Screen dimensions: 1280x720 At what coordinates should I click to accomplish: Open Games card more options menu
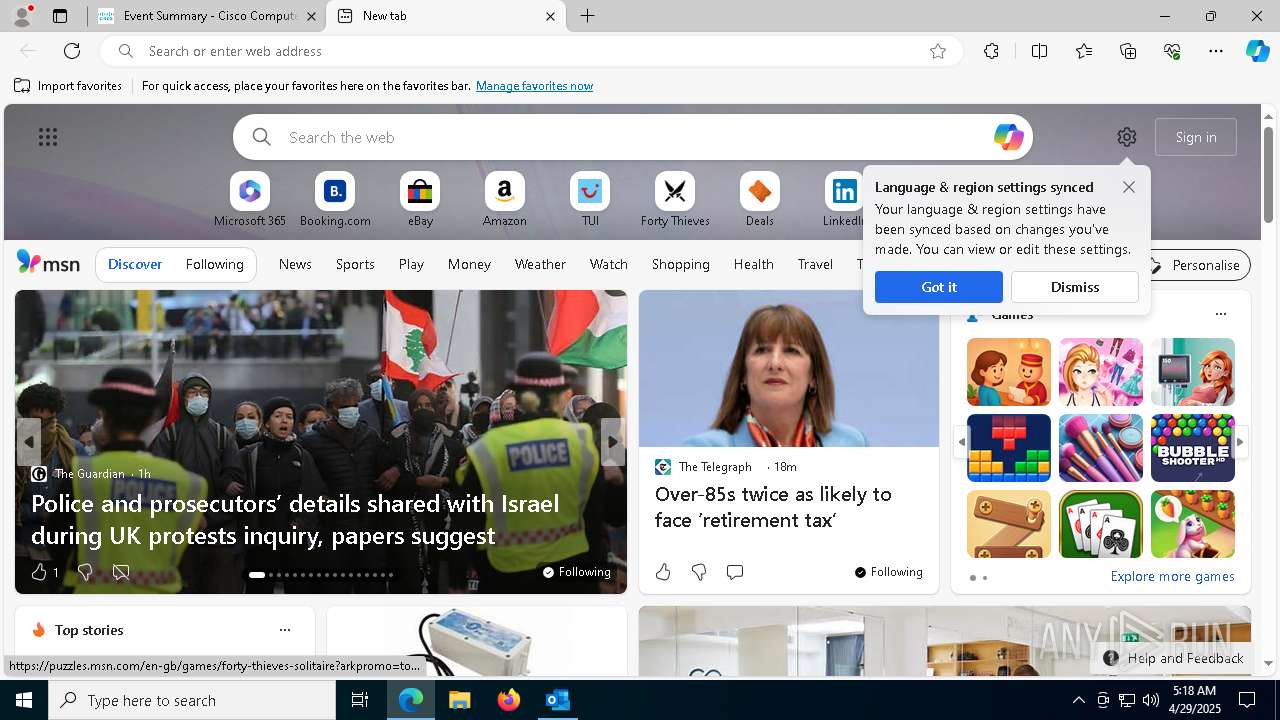coord(1220,314)
